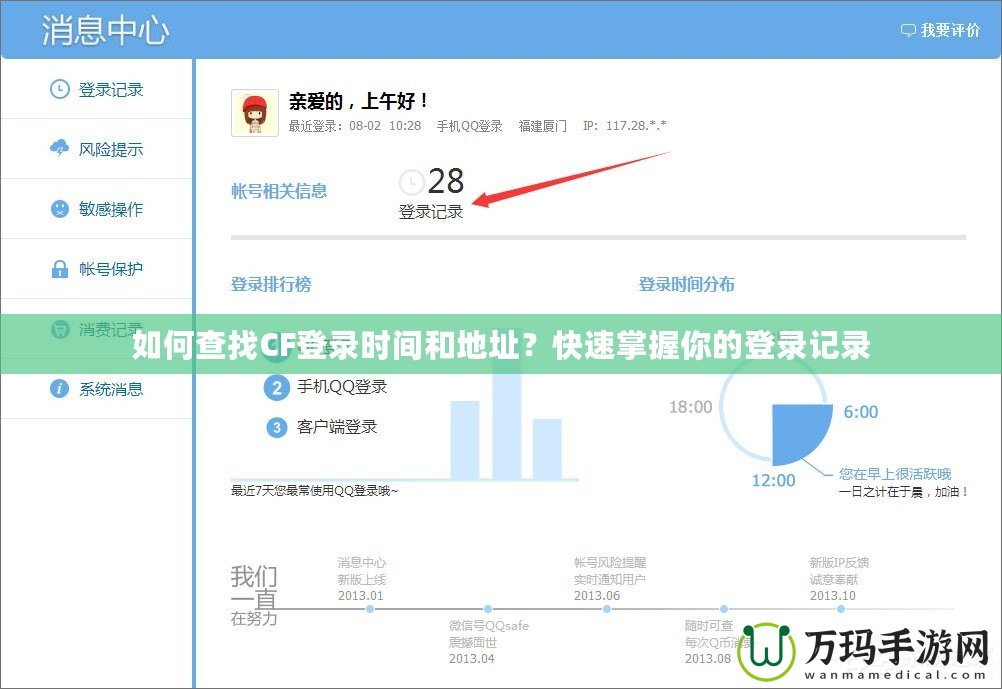Click the 12:00 clock label
Screen dimensions: 1002x689
(773, 480)
